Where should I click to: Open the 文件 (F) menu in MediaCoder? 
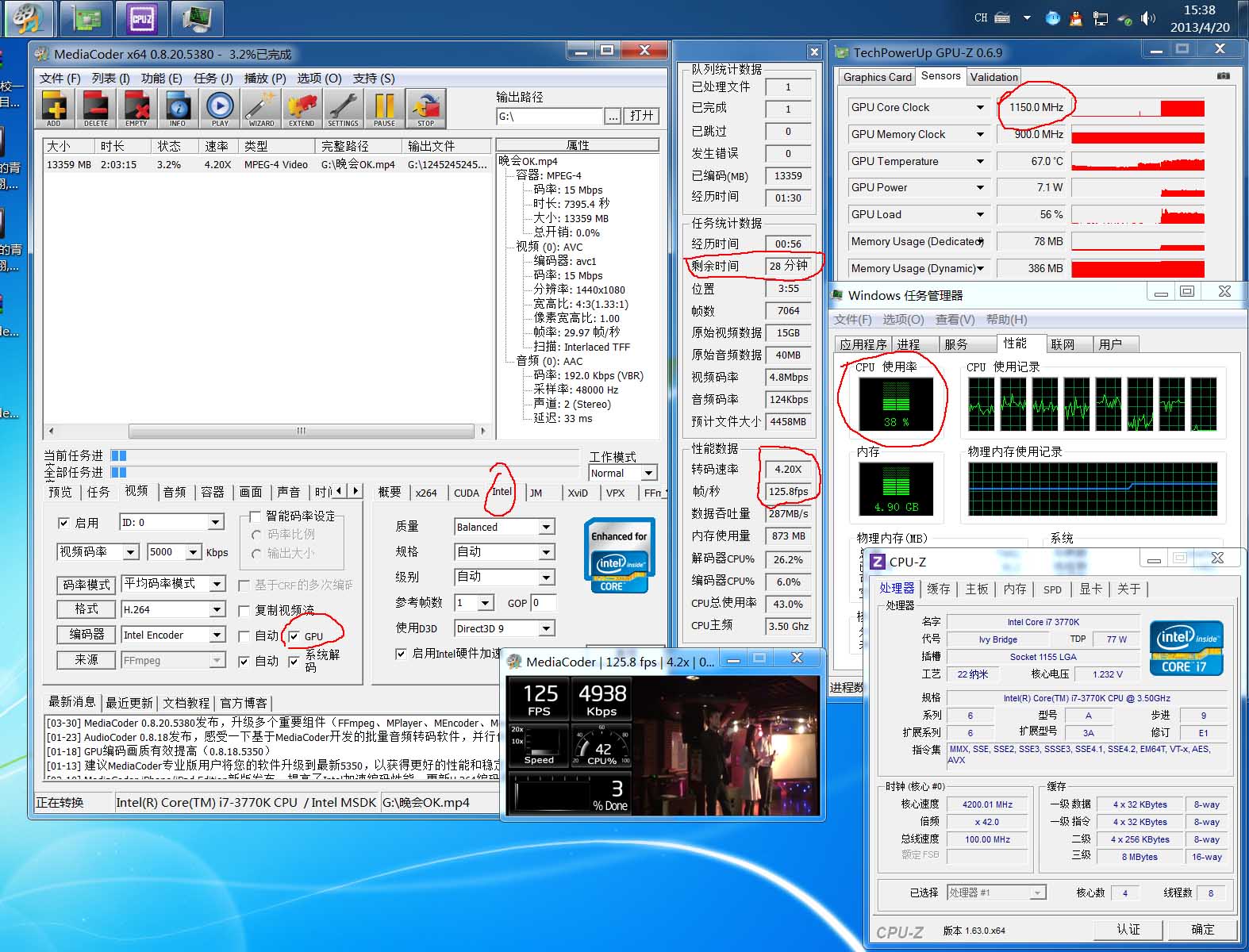60,78
